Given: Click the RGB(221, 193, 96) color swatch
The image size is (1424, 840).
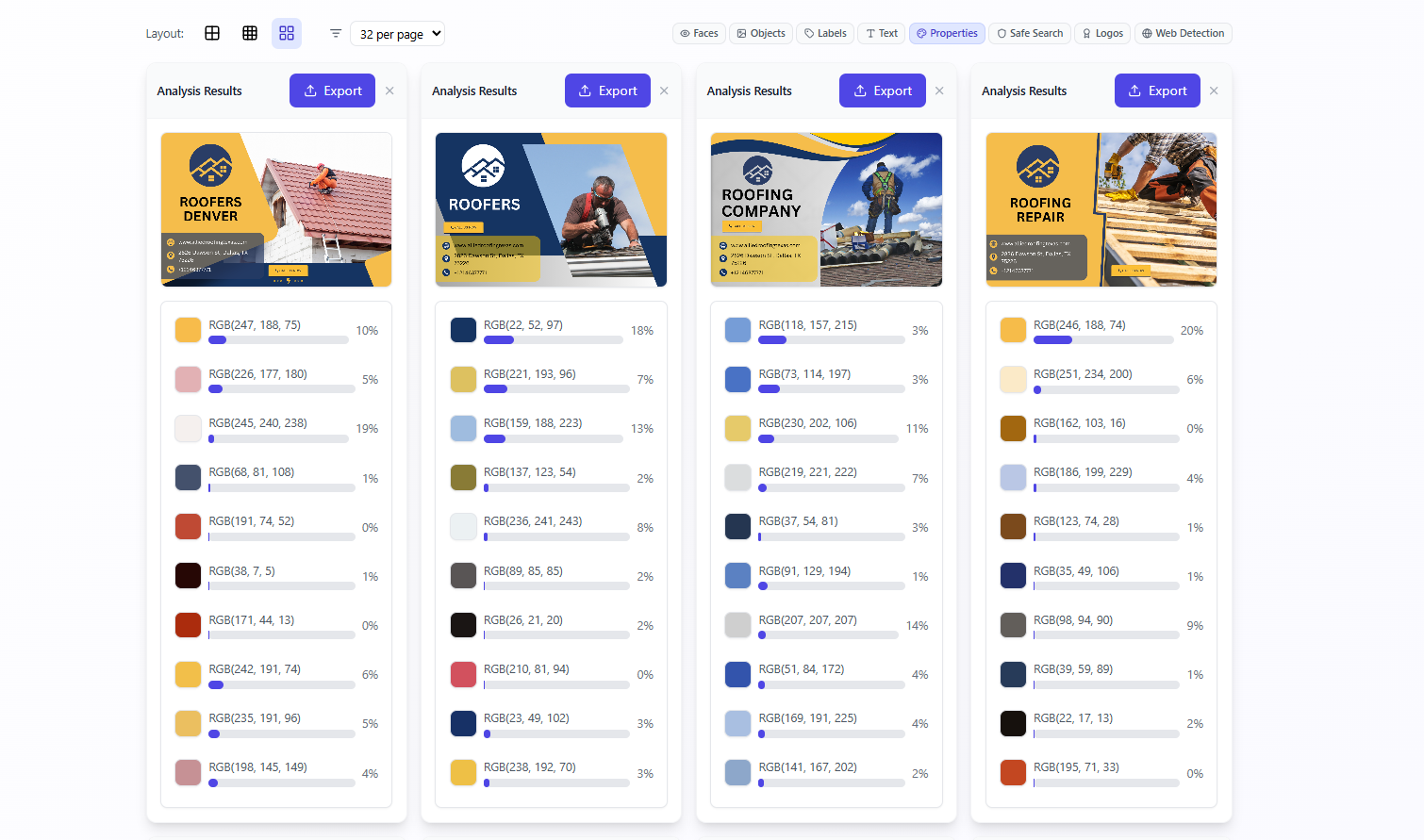Looking at the screenshot, I should [463, 379].
